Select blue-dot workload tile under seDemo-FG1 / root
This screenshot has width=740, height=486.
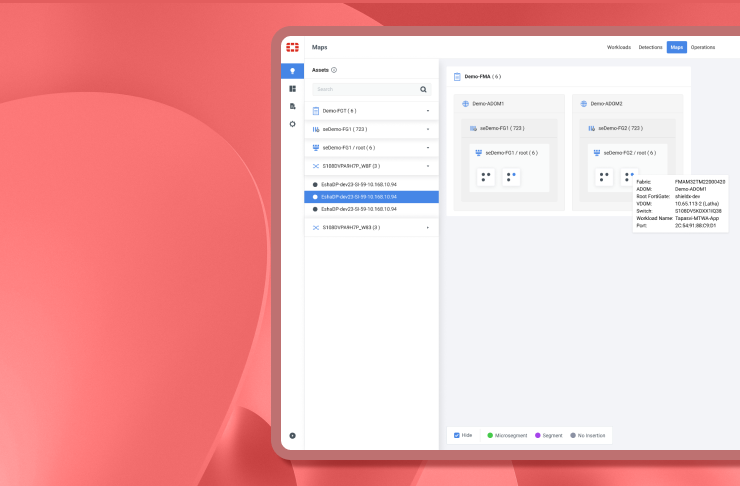(511, 177)
